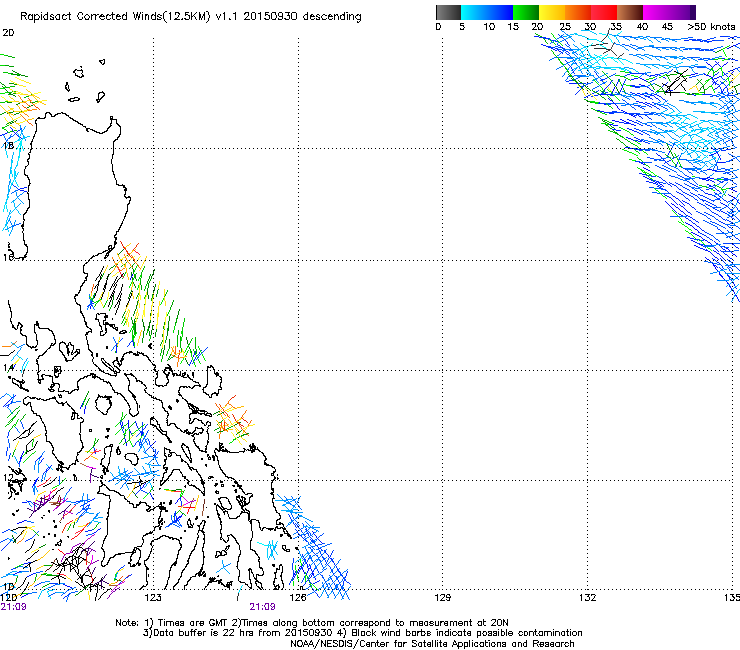Click the green 15-20 knots color bar segment
The width and height of the screenshot is (740, 650).
pos(526,12)
